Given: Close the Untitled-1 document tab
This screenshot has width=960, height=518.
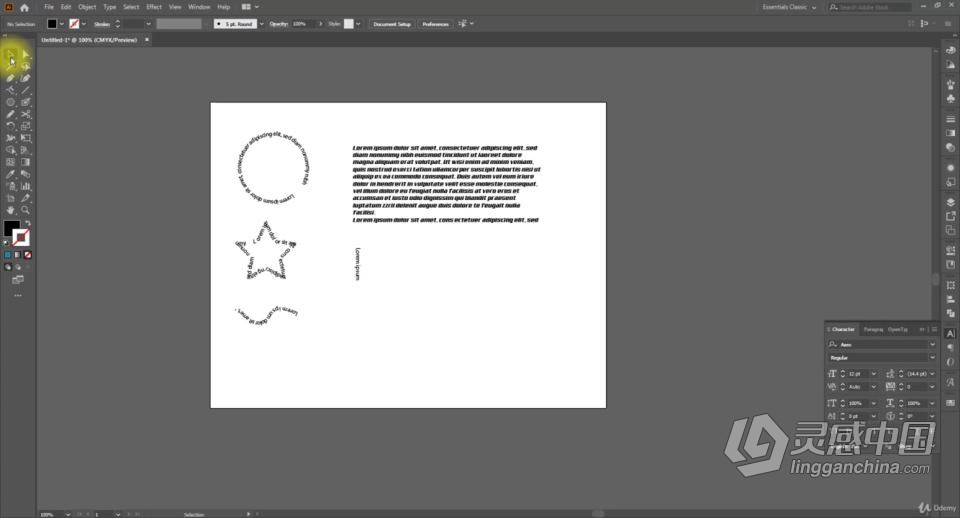Looking at the screenshot, I should pos(147,40).
